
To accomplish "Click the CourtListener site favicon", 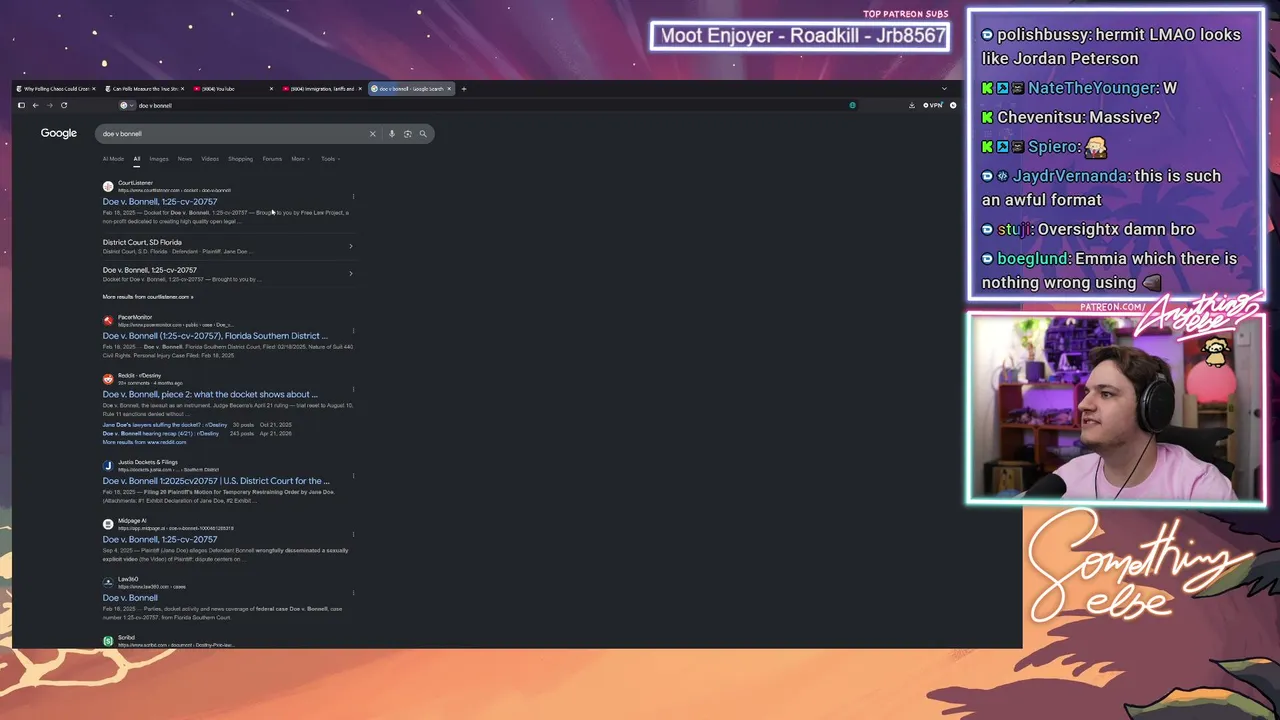I will tap(108, 186).
